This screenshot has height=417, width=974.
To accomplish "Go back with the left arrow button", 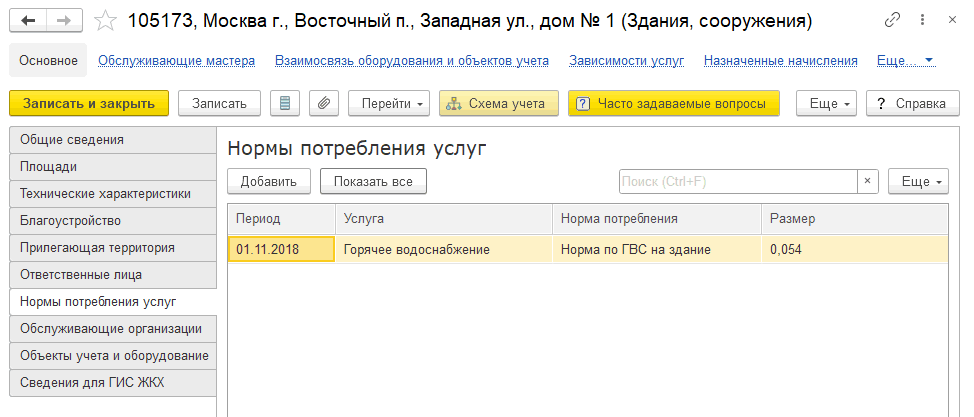I will coord(29,21).
